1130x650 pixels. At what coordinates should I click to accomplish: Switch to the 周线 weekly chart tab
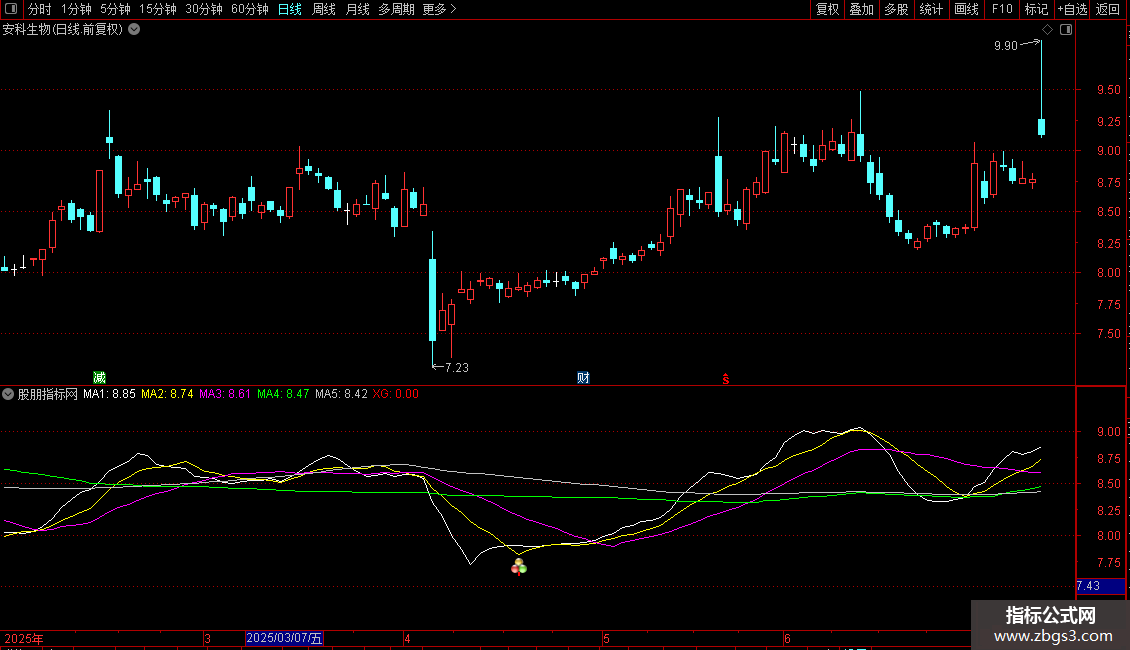(x=324, y=9)
